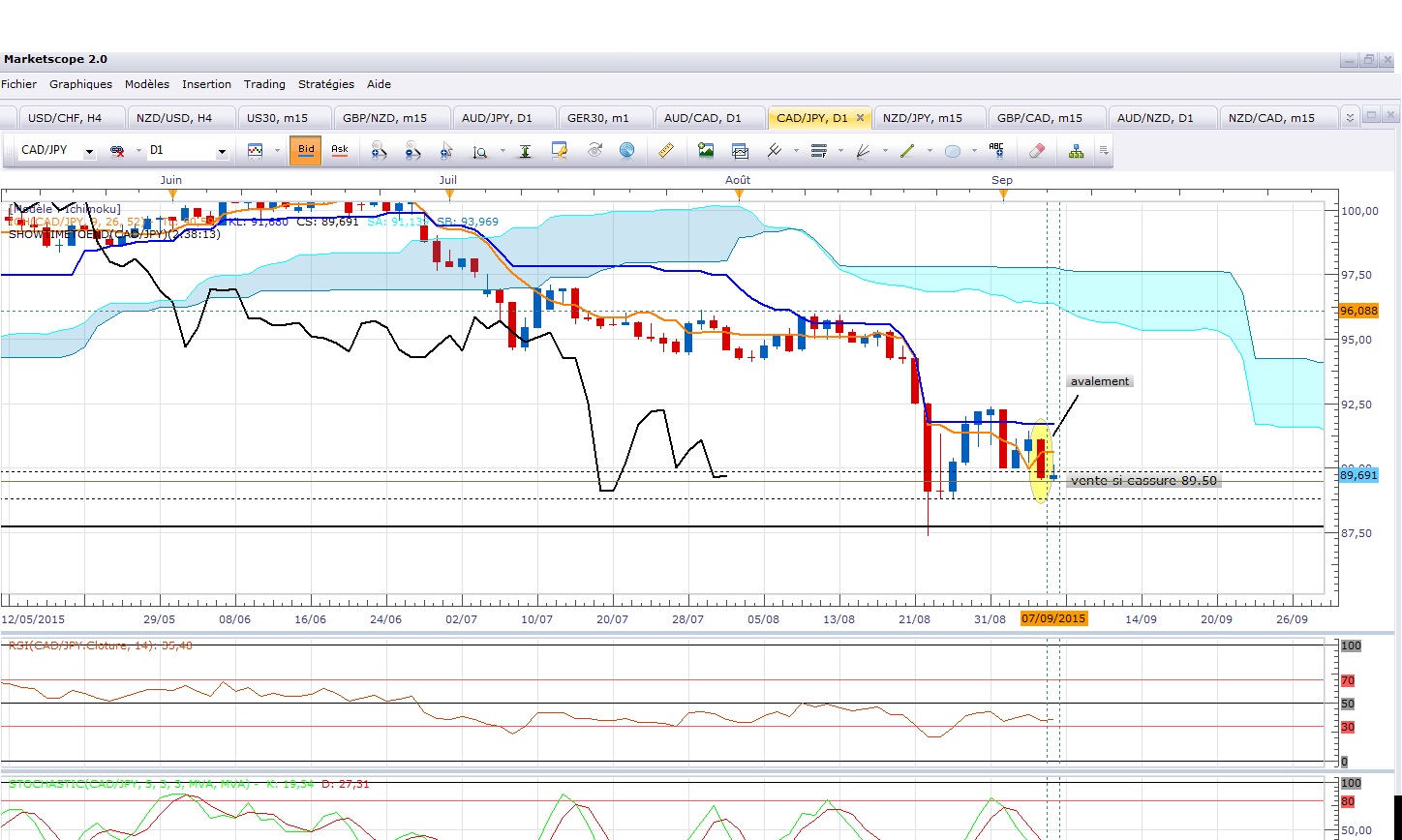This screenshot has width=1402, height=840.
Task: Switch to the GBP/CAD, m15 tab
Action: pyautogui.click(x=1047, y=118)
